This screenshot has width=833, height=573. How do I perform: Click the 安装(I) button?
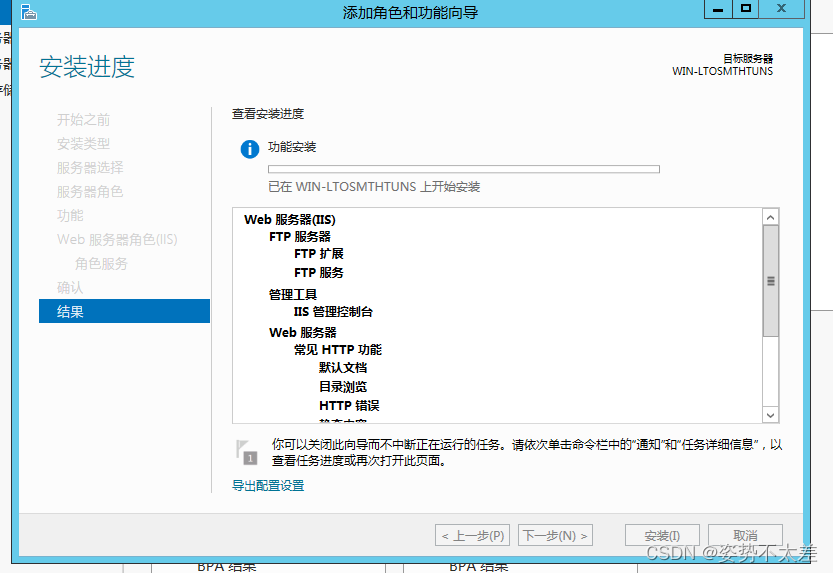tap(662, 535)
